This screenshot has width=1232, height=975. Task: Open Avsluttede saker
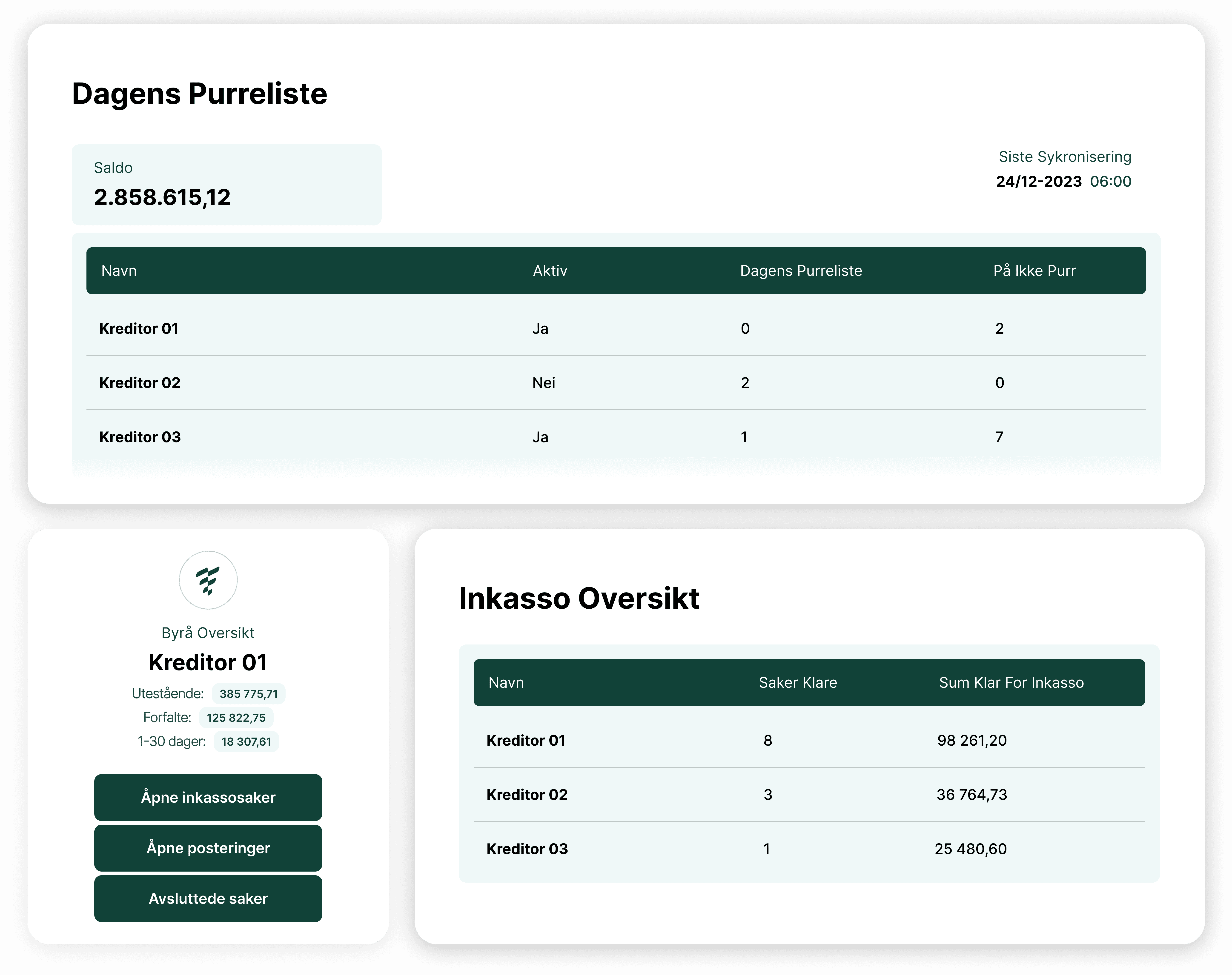pyautogui.click(x=208, y=898)
